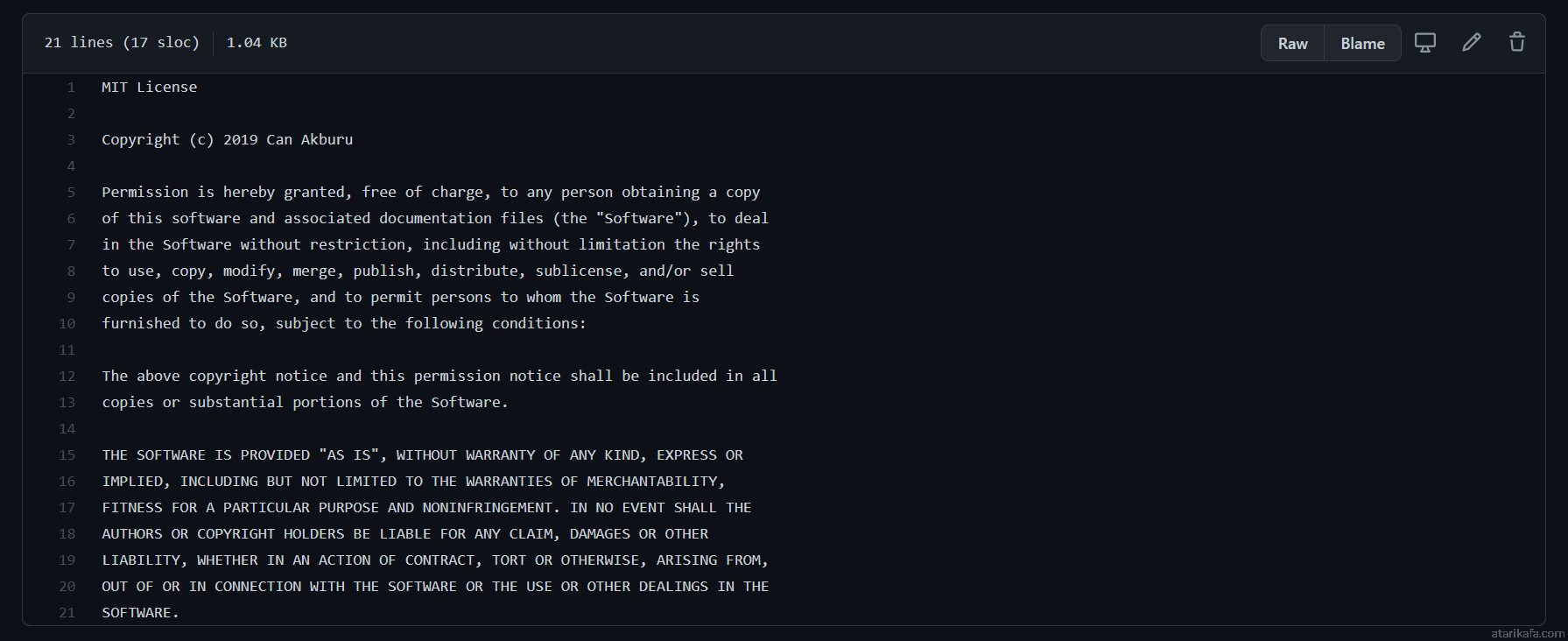Edit this file with pencil icon
The width and height of the screenshot is (1568, 641).
[x=1472, y=42]
